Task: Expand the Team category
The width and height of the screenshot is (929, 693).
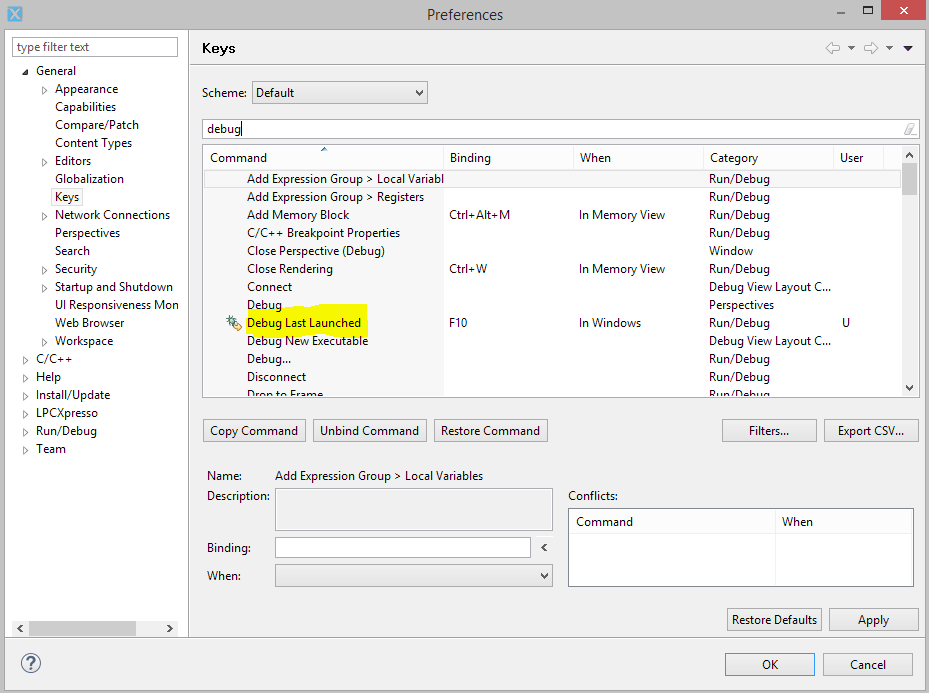Action: pos(25,450)
